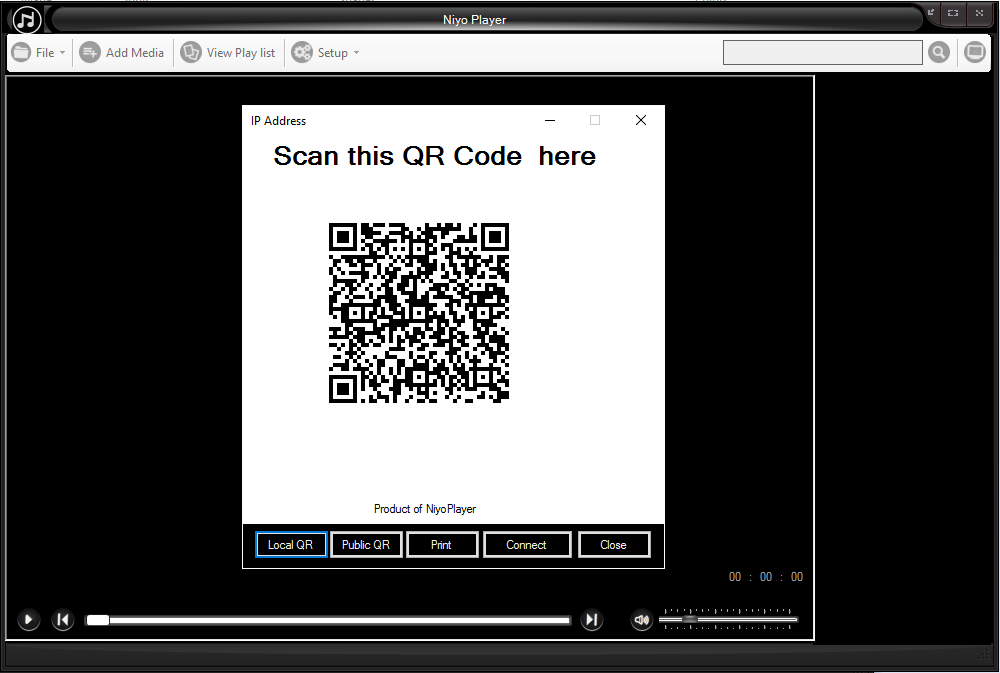
Task: Click the 00 : 00 : 00 time display
Action: coord(765,577)
